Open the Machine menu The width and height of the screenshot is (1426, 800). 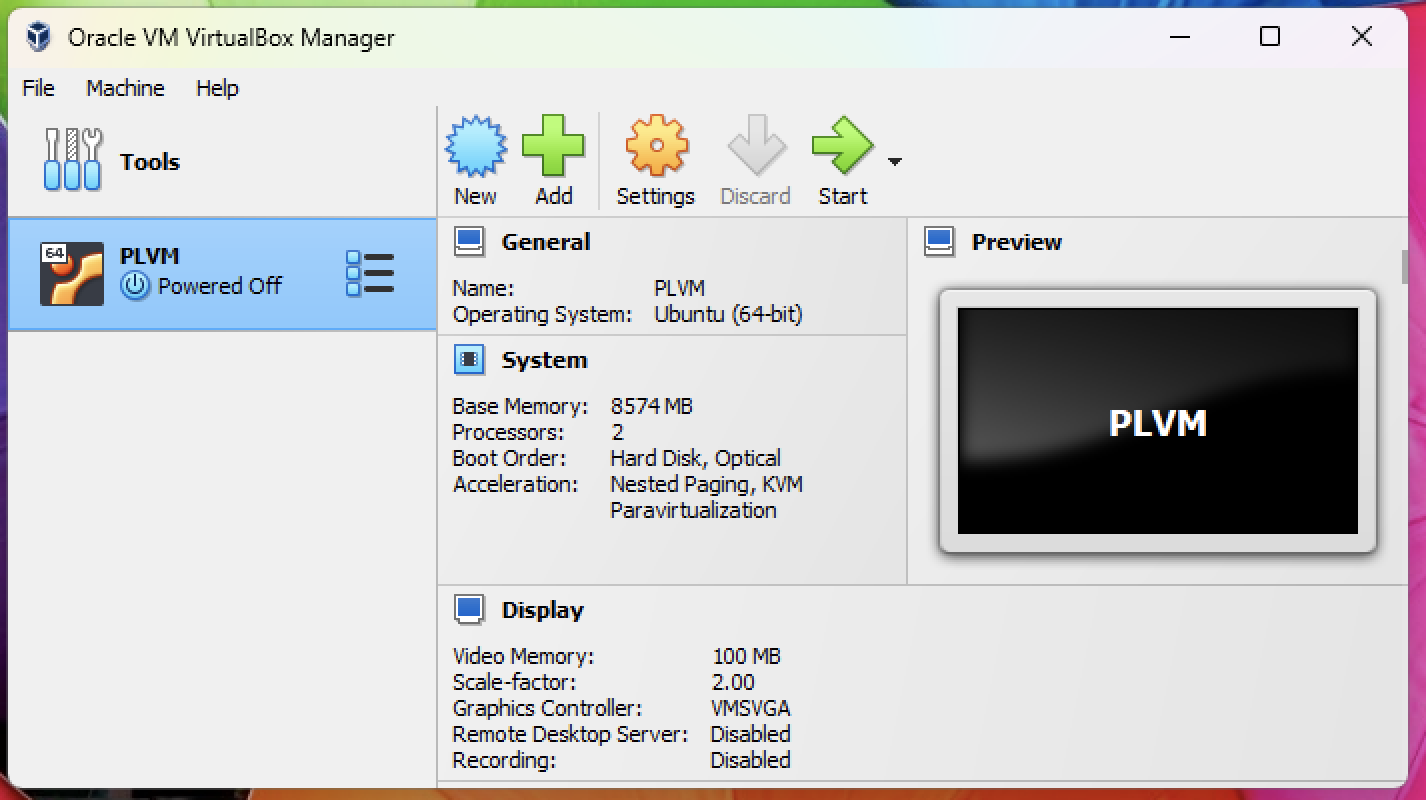tap(124, 88)
